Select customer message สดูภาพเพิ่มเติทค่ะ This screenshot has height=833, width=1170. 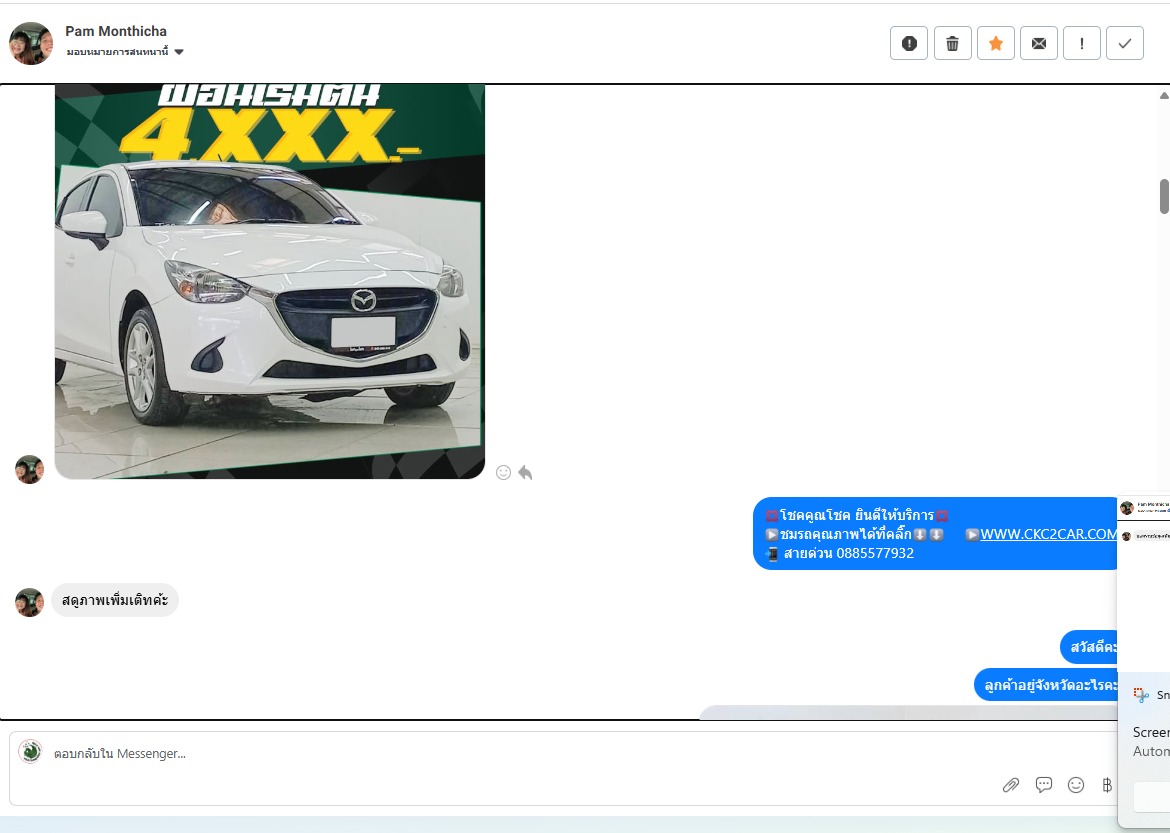pyautogui.click(x=115, y=600)
